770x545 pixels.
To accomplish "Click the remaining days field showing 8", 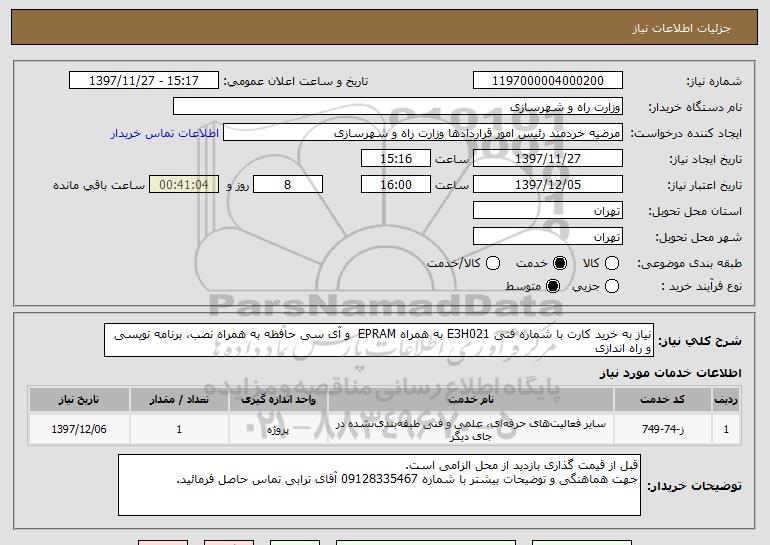I will click(x=288, y=185).
